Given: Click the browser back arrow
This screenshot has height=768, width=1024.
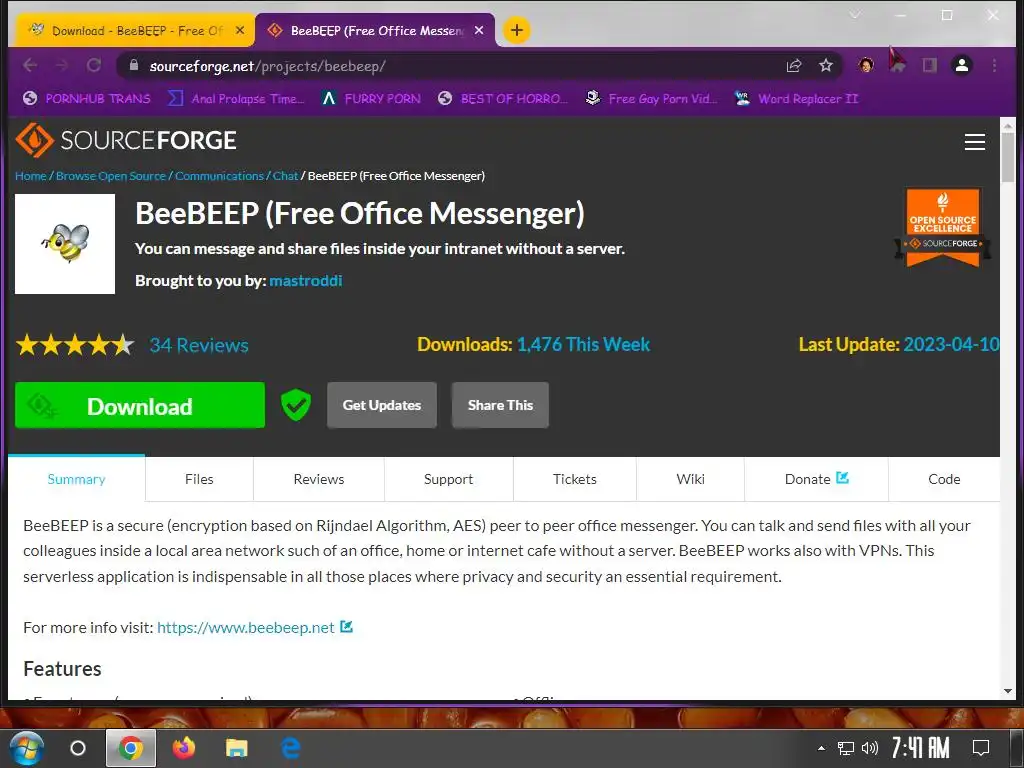Looking at the screenshot, I should tap(30, 65).
